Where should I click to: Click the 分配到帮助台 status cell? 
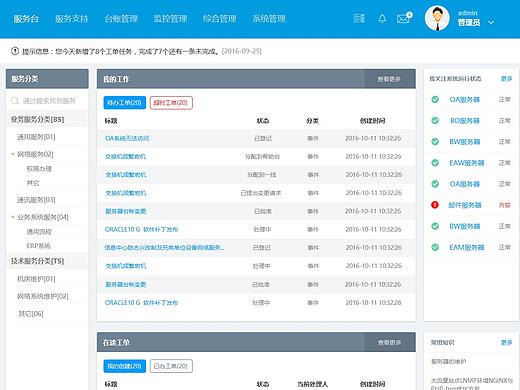pos(262,156)
